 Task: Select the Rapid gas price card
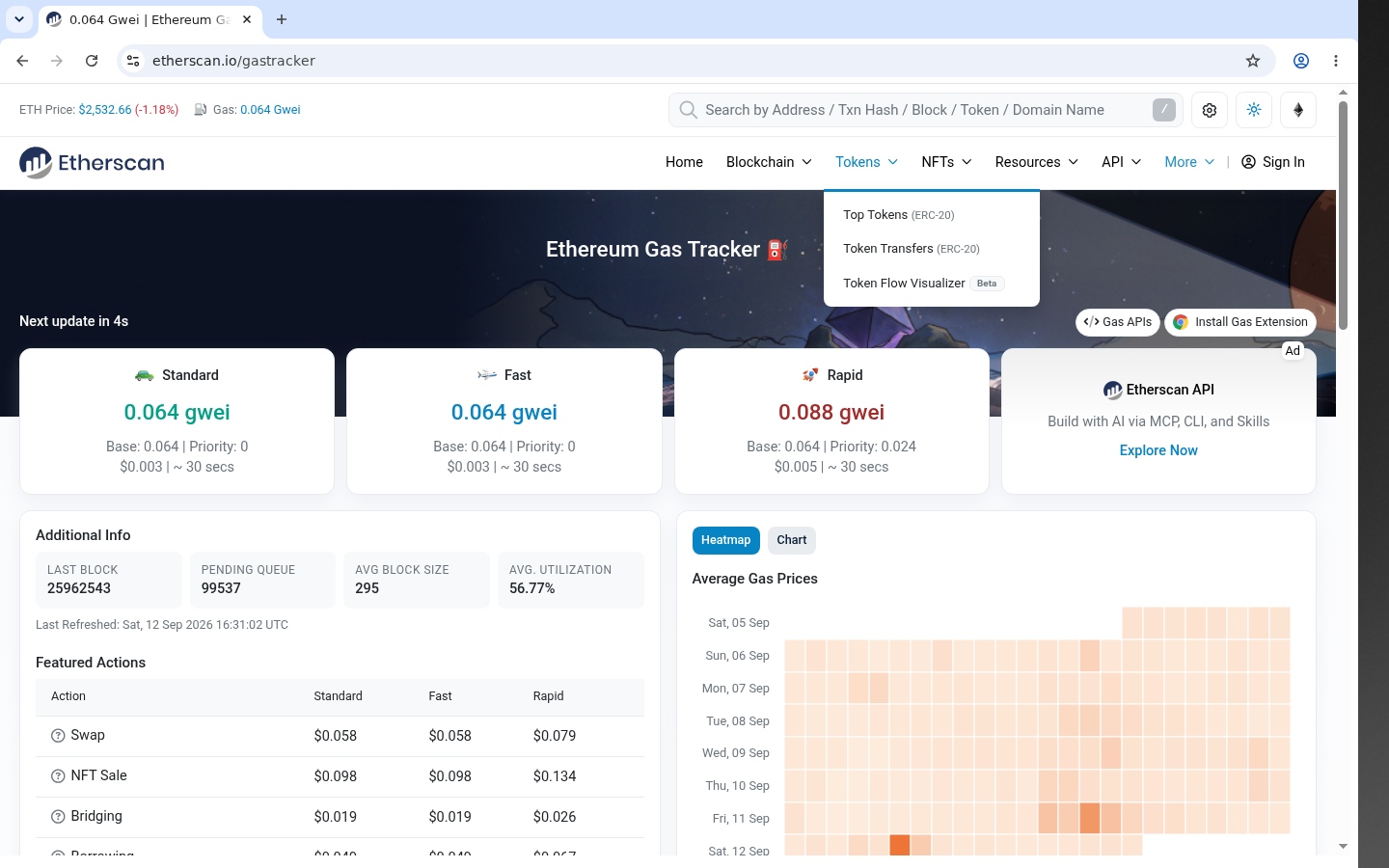pyautogui.click(x=831, y=421)
